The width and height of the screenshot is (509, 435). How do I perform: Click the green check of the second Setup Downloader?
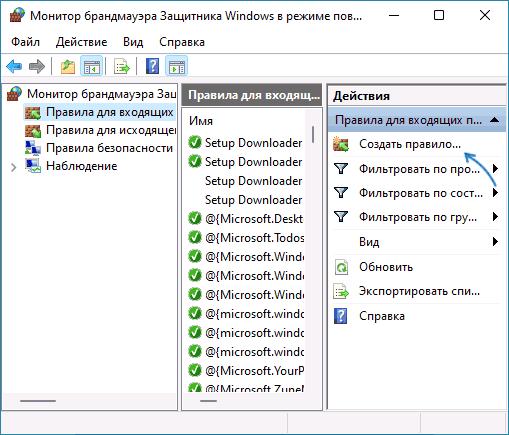pyautogui.click(x=195, y=162)
